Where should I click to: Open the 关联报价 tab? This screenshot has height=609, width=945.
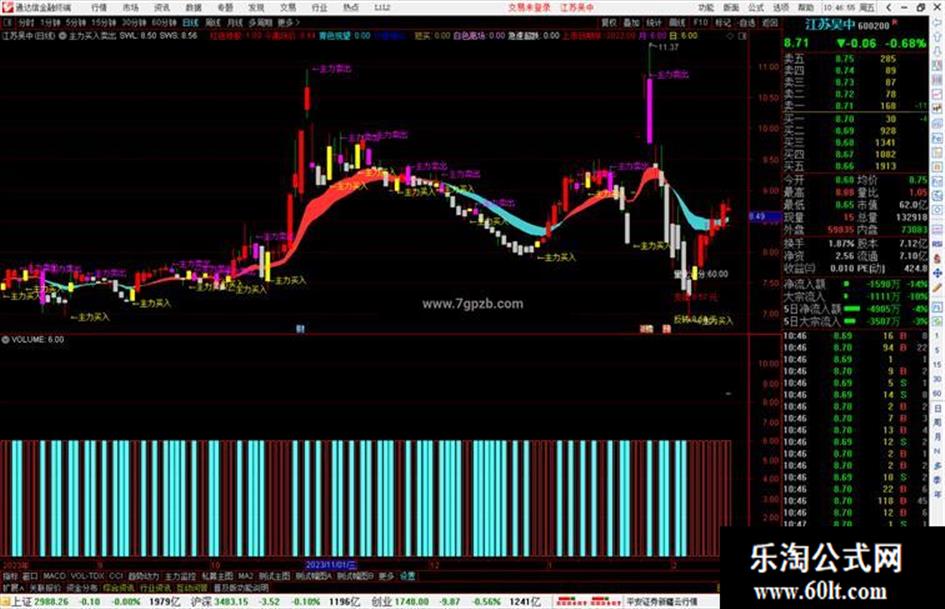45,587
